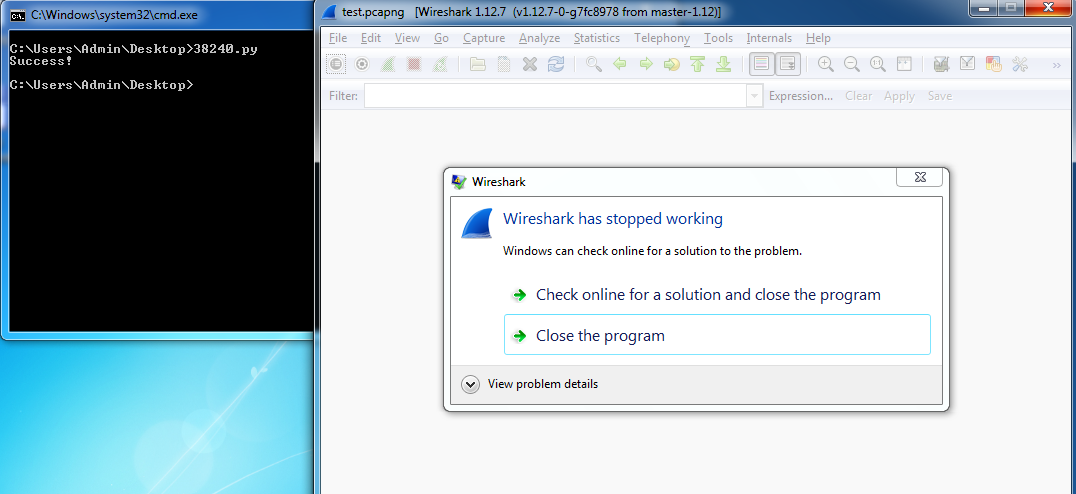Open preferences (wrench and screwdriver icon)
Image resolution: width=1076 pixels, height=494 pixels.
click(x=1020, y=64)
